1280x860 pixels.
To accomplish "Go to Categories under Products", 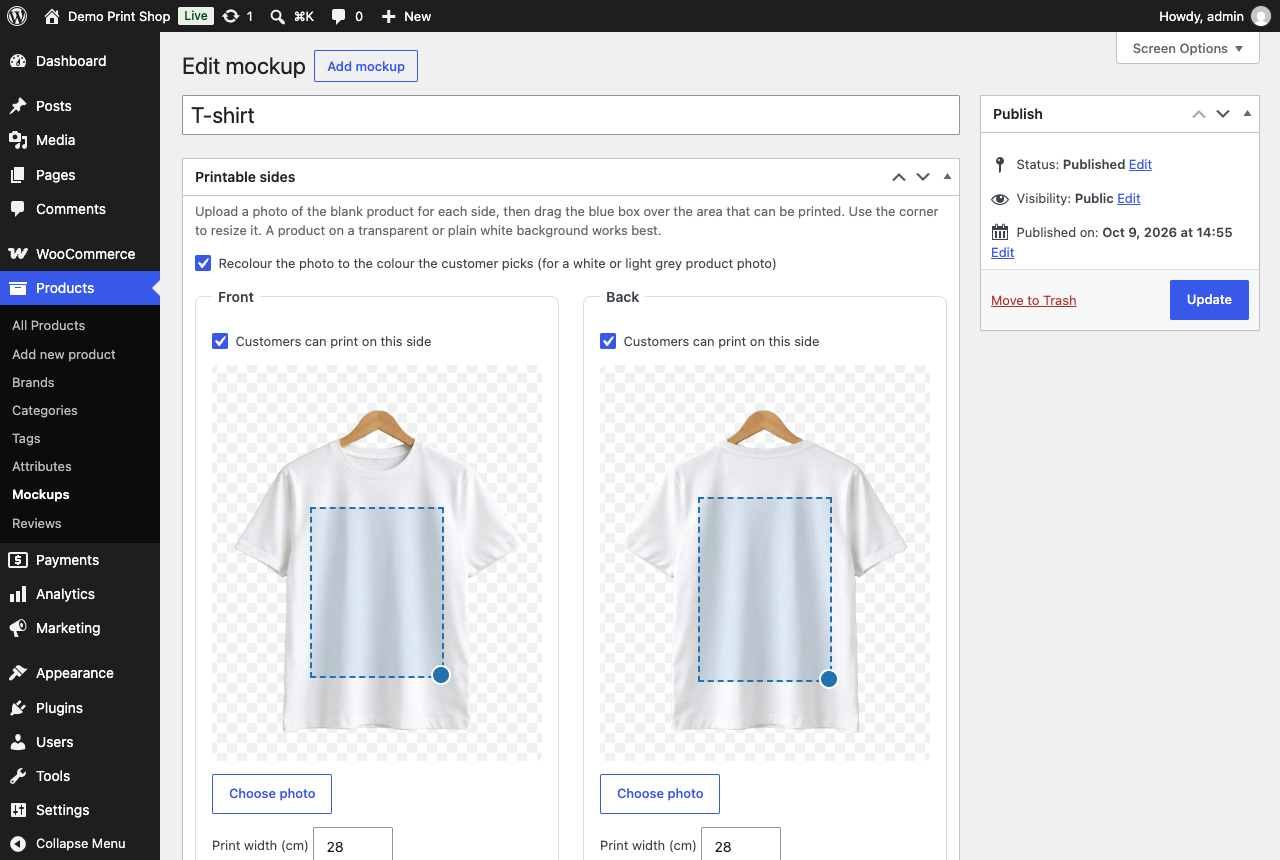I will 45,410.
